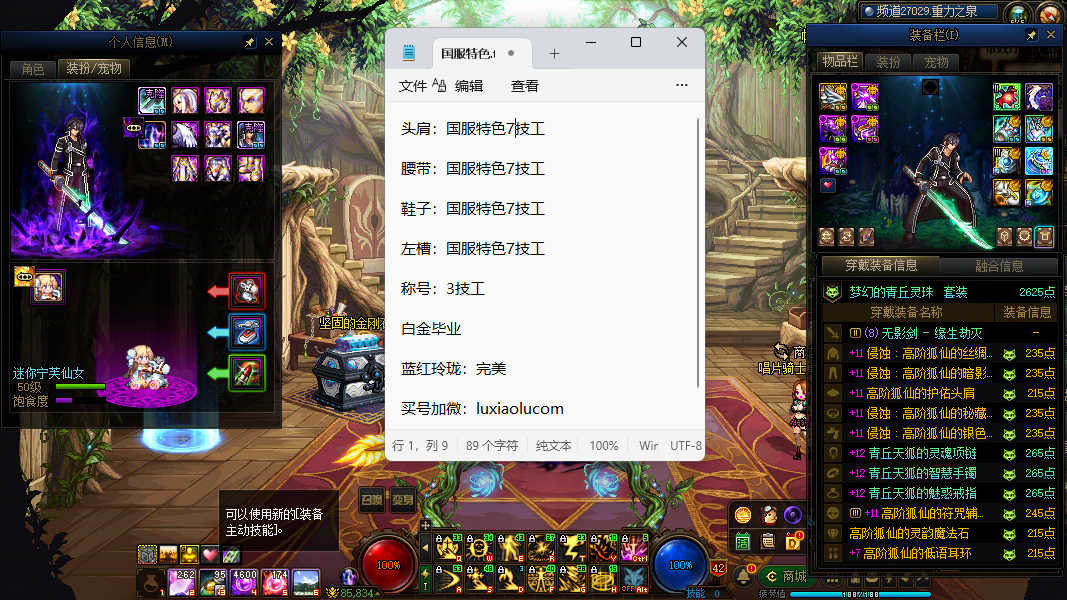Select the treasure chest icon in quick bar
Screen dimensions: 1067x600
147,553
